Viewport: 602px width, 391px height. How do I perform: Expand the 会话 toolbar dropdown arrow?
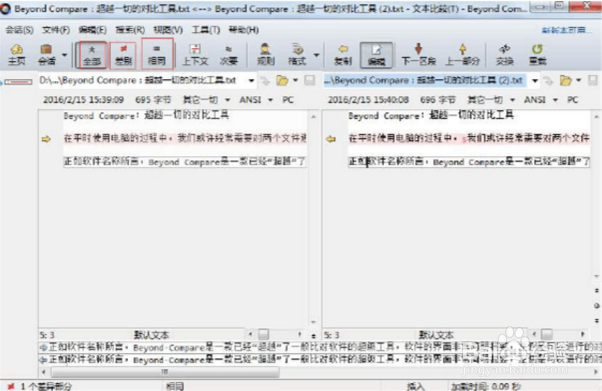[64, 55]
